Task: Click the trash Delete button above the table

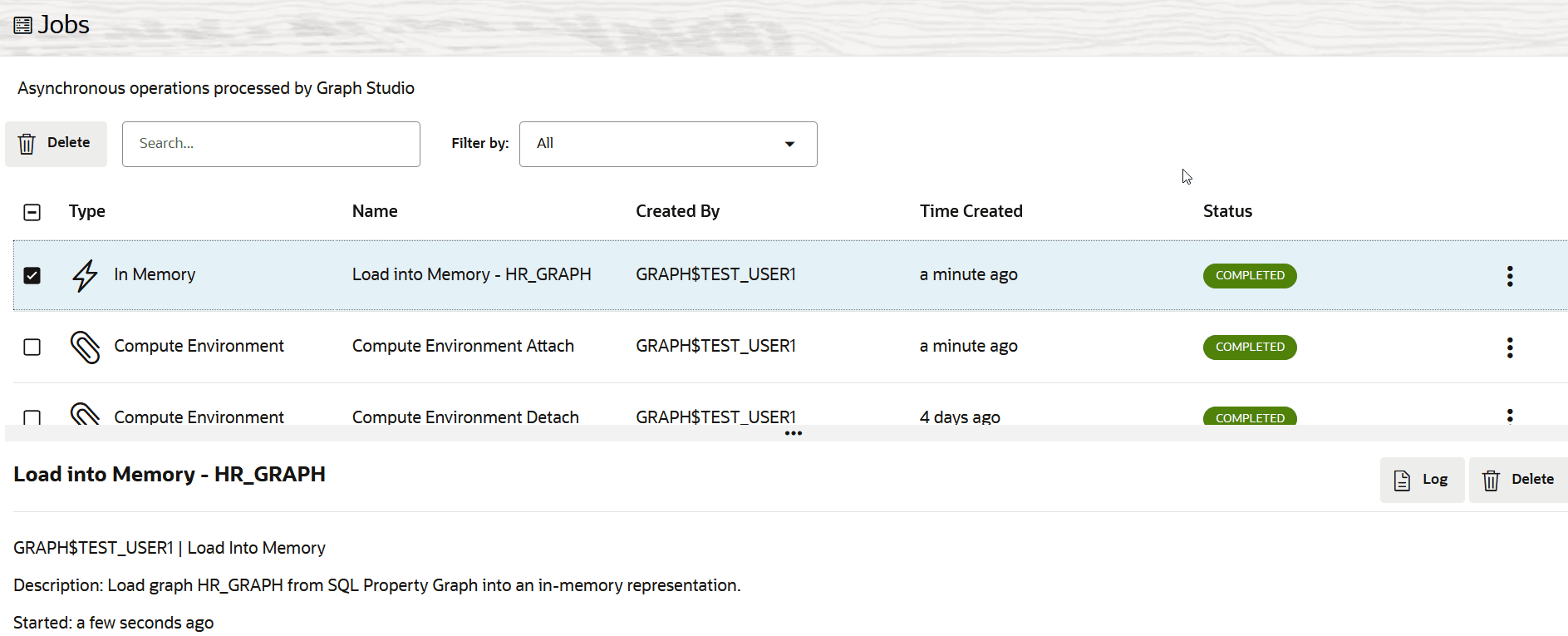Action: pos(56,144)
